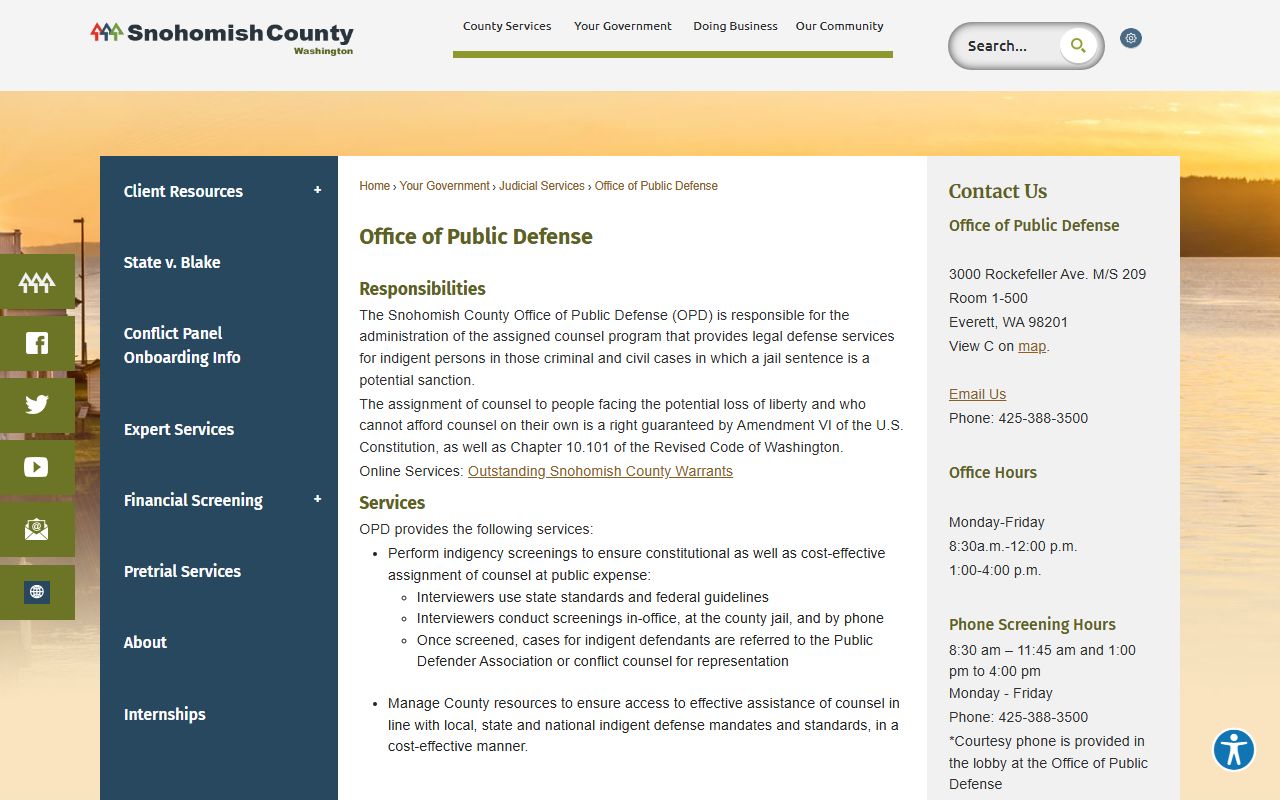Open the county trees logo sidebar icon
The height and width of the screenshot is (800, 1280).
(37, 282)
